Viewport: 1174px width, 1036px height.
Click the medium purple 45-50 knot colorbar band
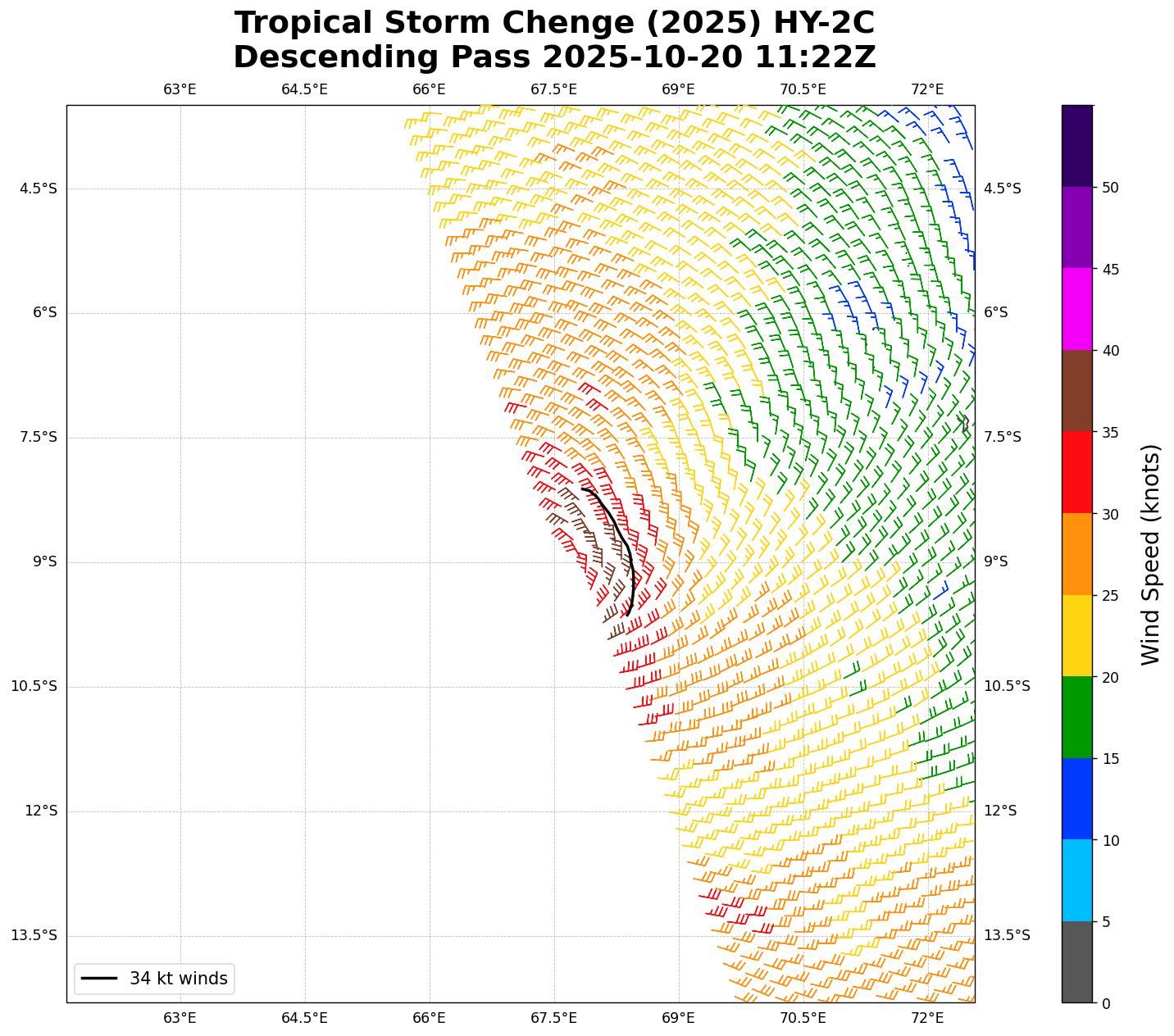tap(1076, 227)
